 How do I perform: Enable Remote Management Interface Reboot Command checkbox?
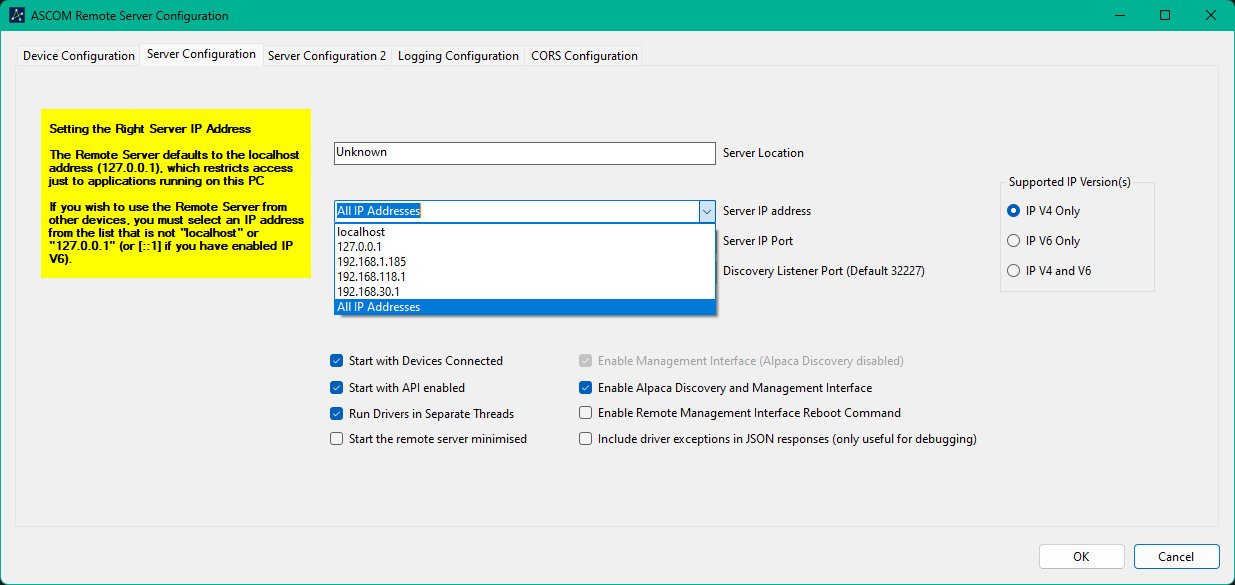[586, 413]
